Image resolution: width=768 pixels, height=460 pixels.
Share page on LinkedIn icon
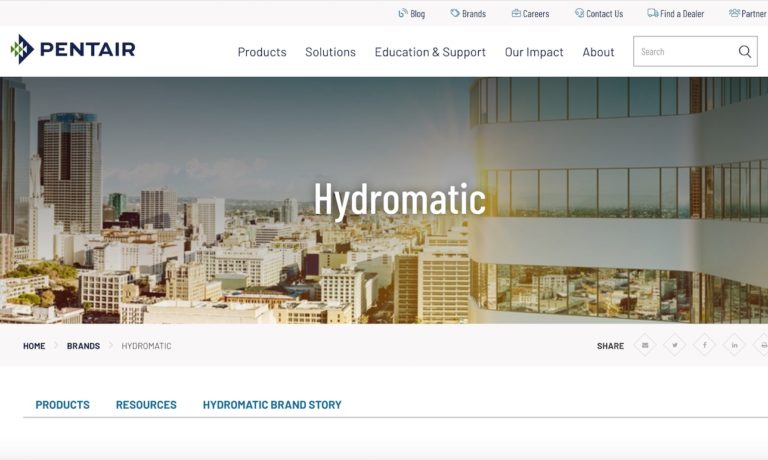coord(734,345)
